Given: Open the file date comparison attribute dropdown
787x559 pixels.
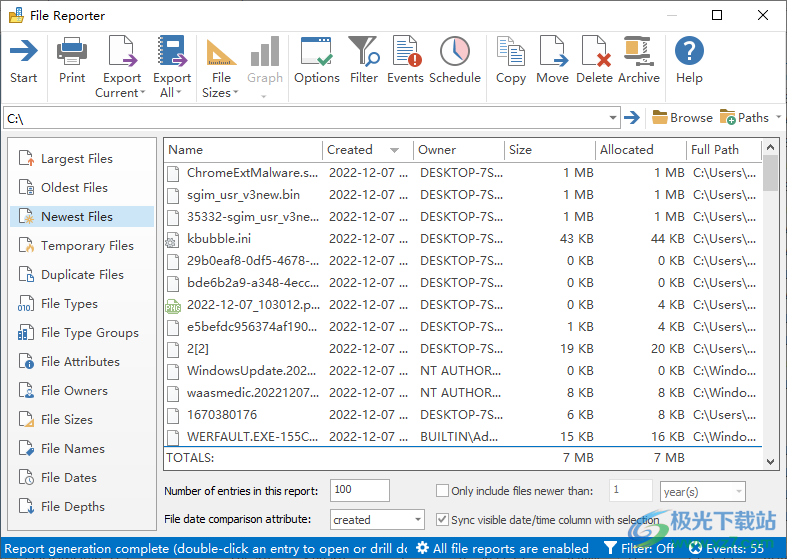Looking at the screenshot, I should point(377,520).
